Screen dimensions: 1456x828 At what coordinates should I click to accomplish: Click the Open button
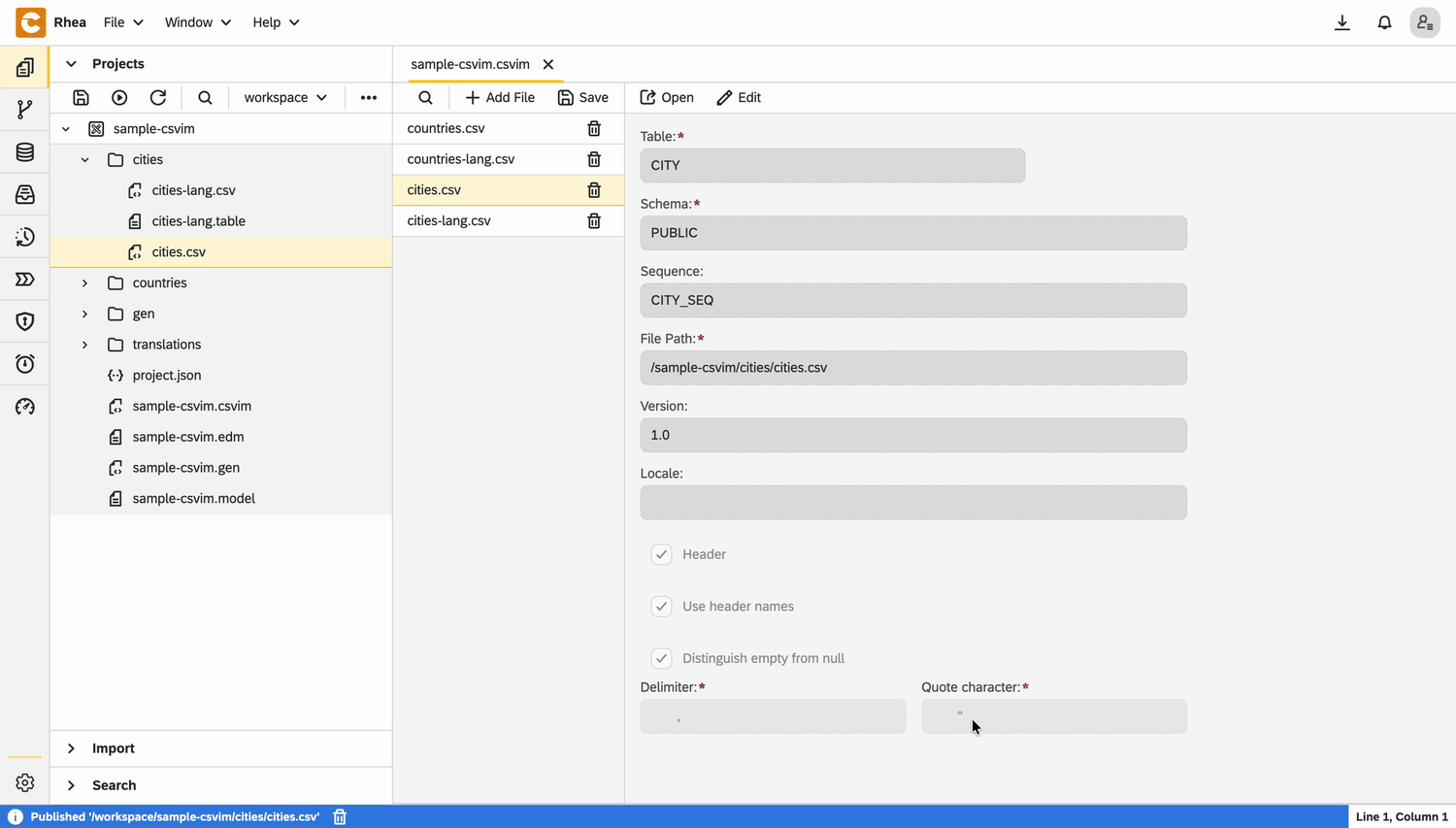667,97
